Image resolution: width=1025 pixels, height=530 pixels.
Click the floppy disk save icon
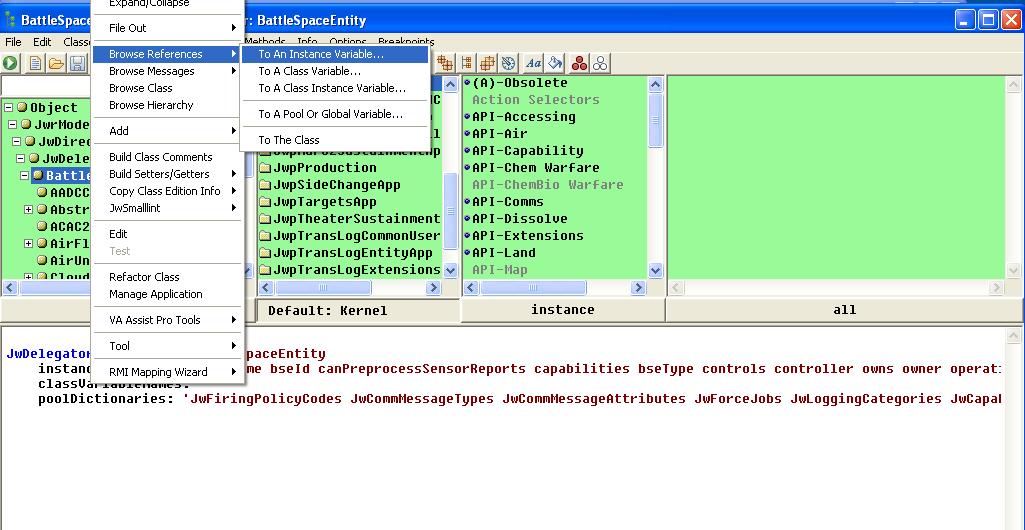coord(76,64)
